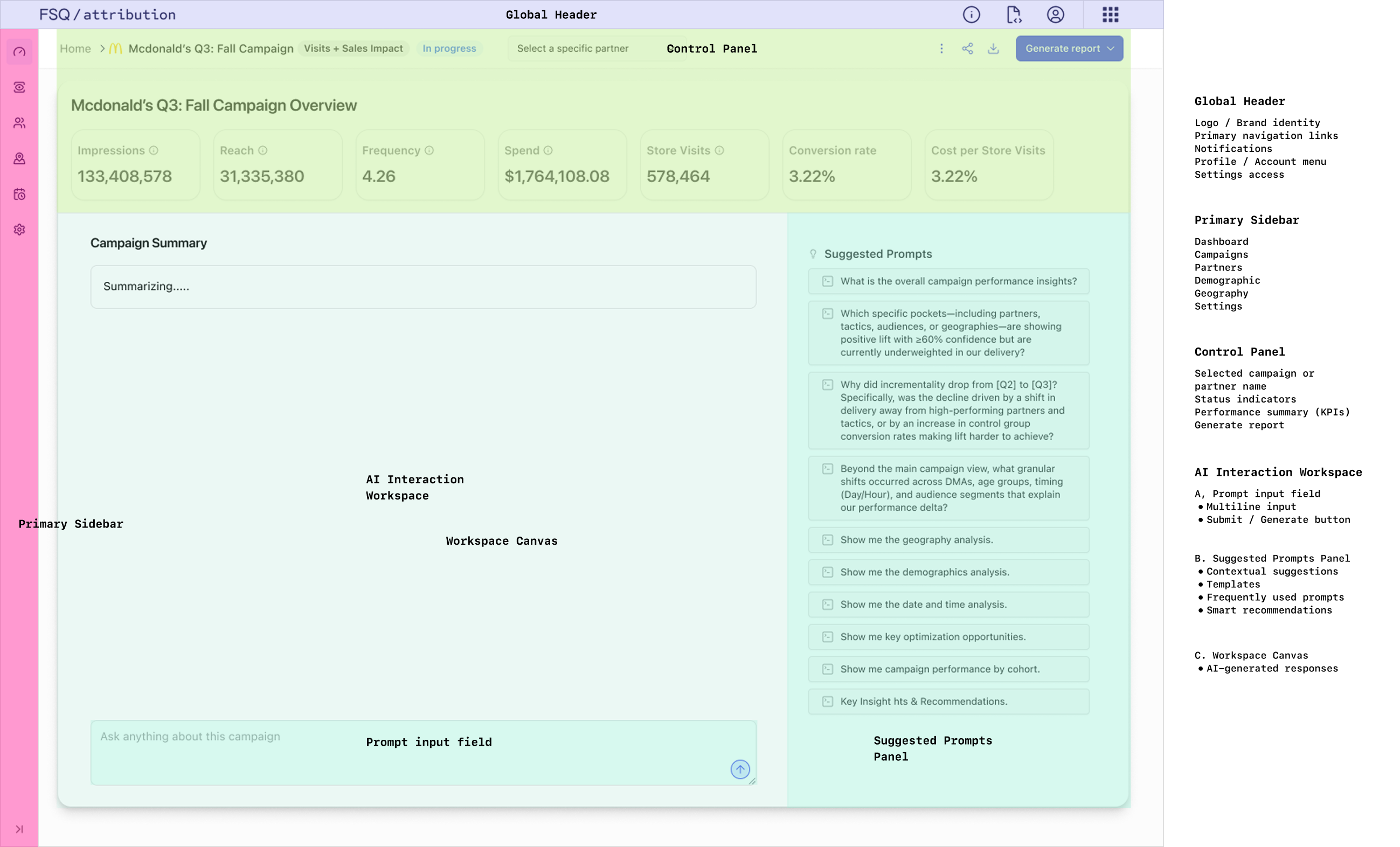Click the Impressions info tooltip icon

coord(154,150)
